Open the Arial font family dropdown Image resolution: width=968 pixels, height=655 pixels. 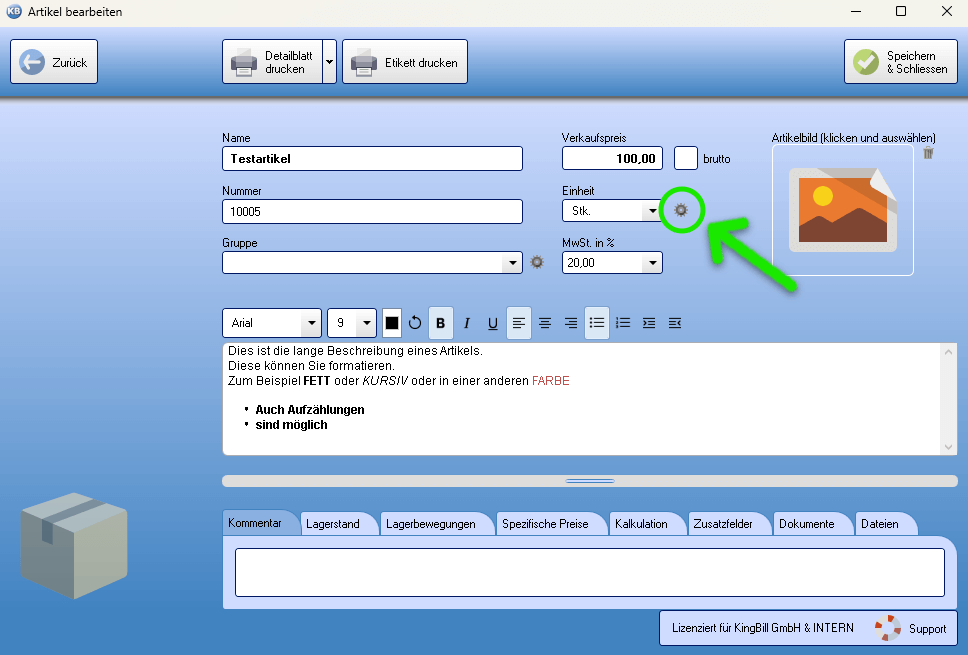[311, 323]
